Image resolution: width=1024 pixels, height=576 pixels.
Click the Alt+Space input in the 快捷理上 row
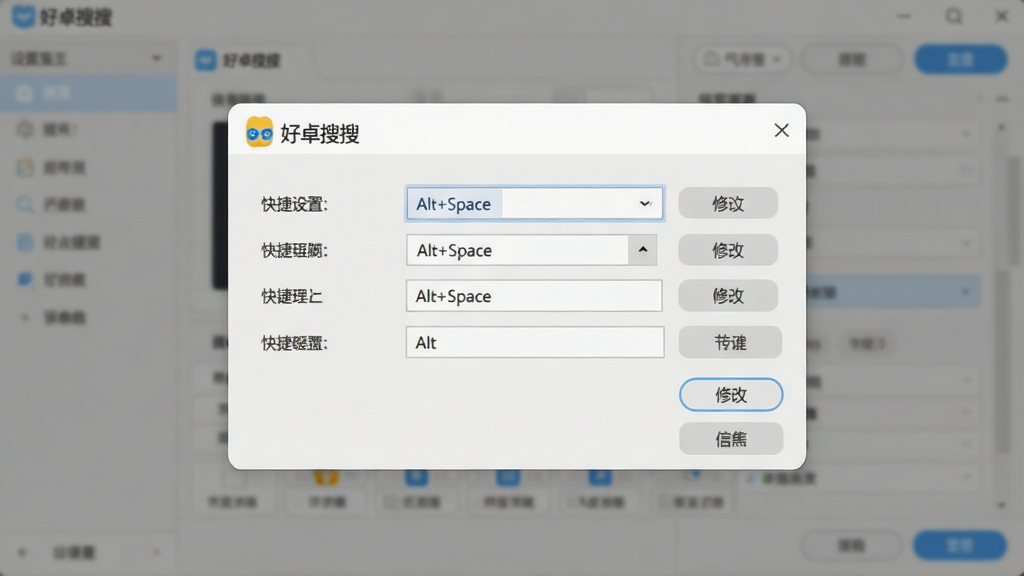click(534, 296)
